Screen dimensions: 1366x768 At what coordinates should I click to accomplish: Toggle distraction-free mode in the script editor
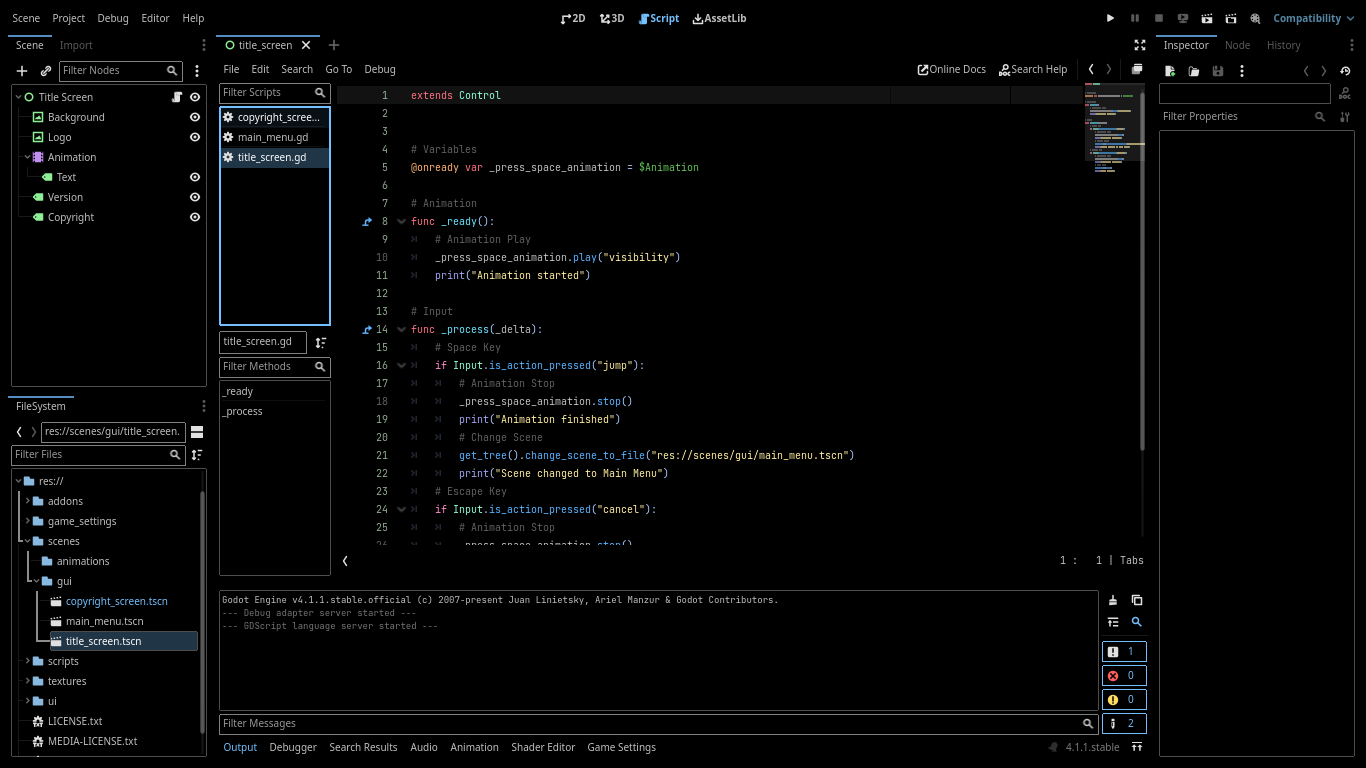(x=1140, y=45)
